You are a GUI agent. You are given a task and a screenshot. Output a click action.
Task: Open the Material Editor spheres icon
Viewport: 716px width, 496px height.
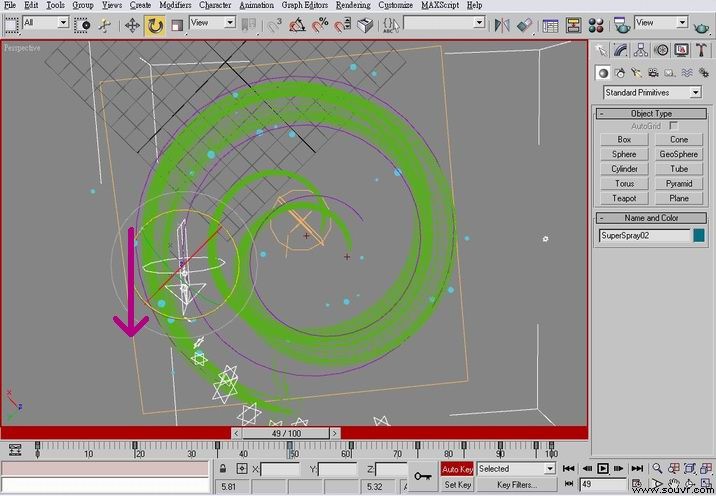(x=596, y=25)
